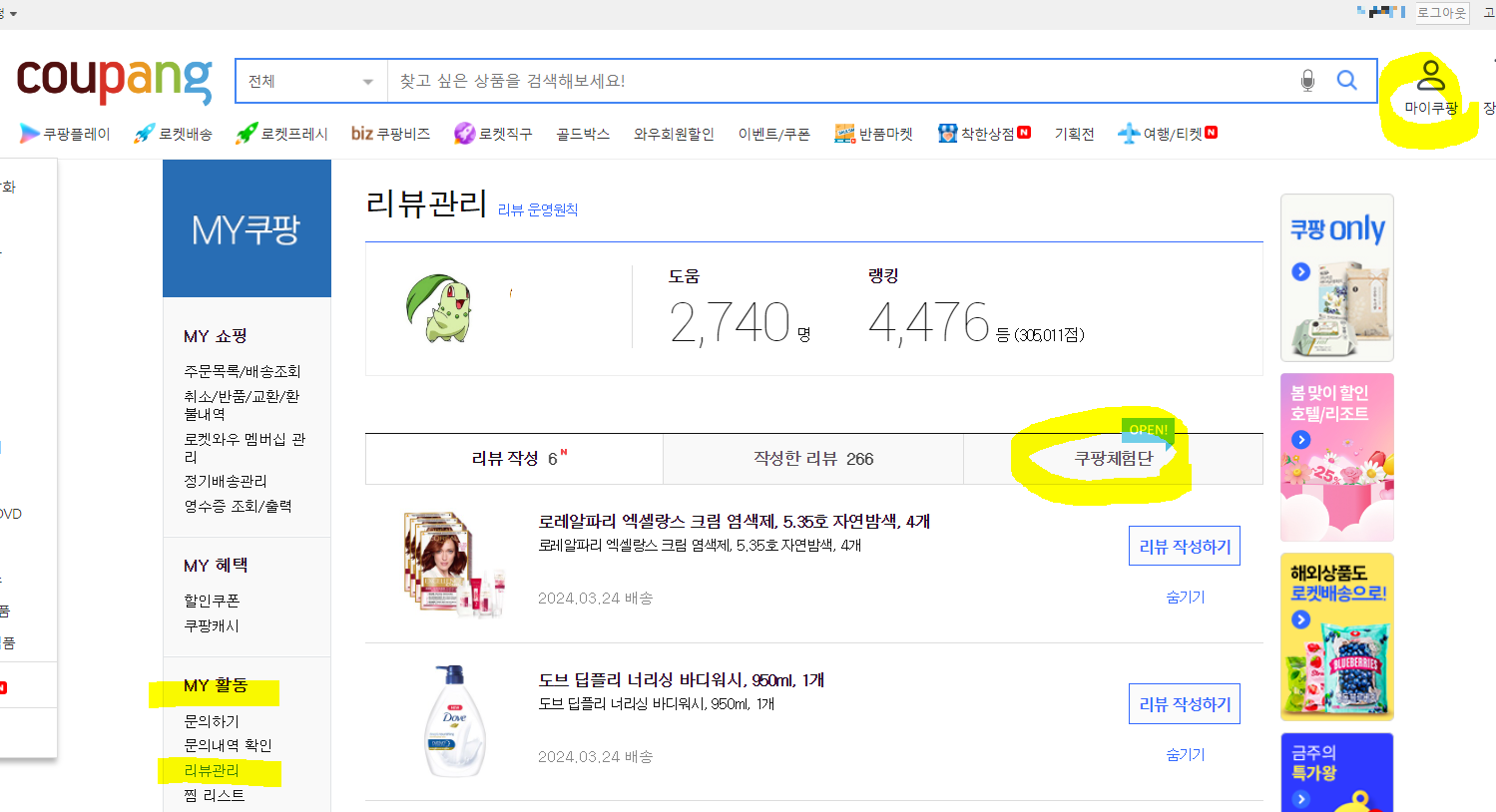
Task: Open the 금주의 특가왕 banner
Action: [1337, 773]
